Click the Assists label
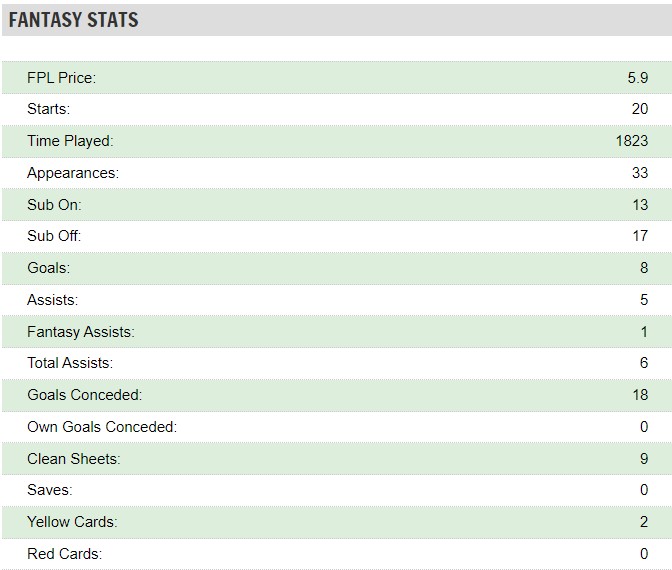672x570 pixels. (53, 300)
